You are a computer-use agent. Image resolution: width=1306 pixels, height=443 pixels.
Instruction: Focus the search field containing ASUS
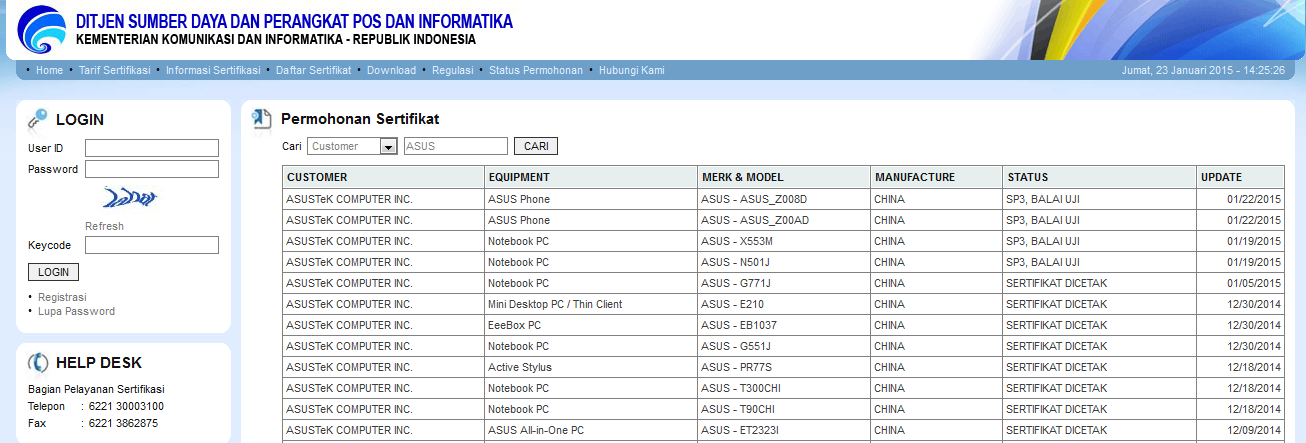click(x=456, y=146)
